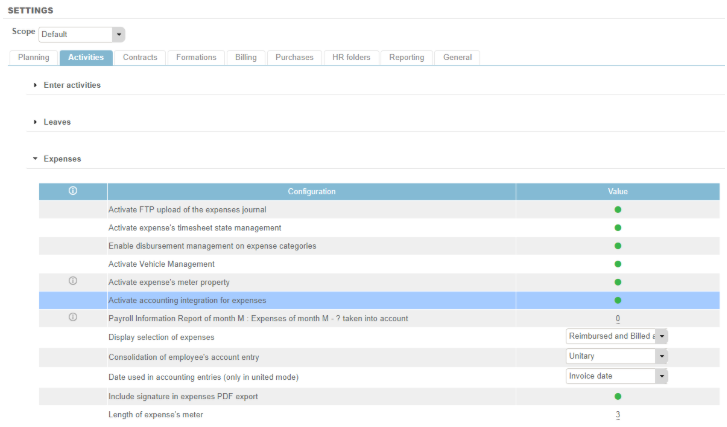This screenshot has height=427, width=727.
Task: Switch to the Billing tab
Action: pos(245,57)
